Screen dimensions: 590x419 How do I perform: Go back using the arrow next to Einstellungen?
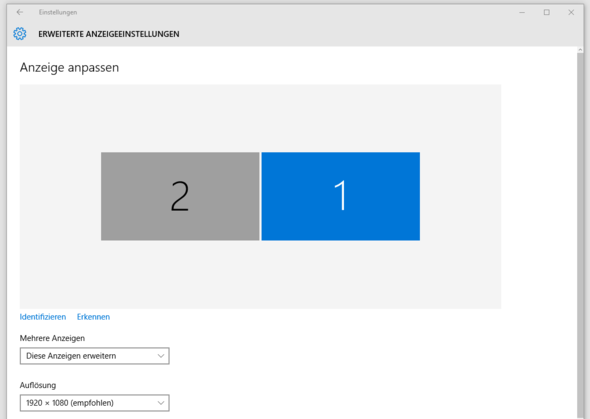[20, 12]
